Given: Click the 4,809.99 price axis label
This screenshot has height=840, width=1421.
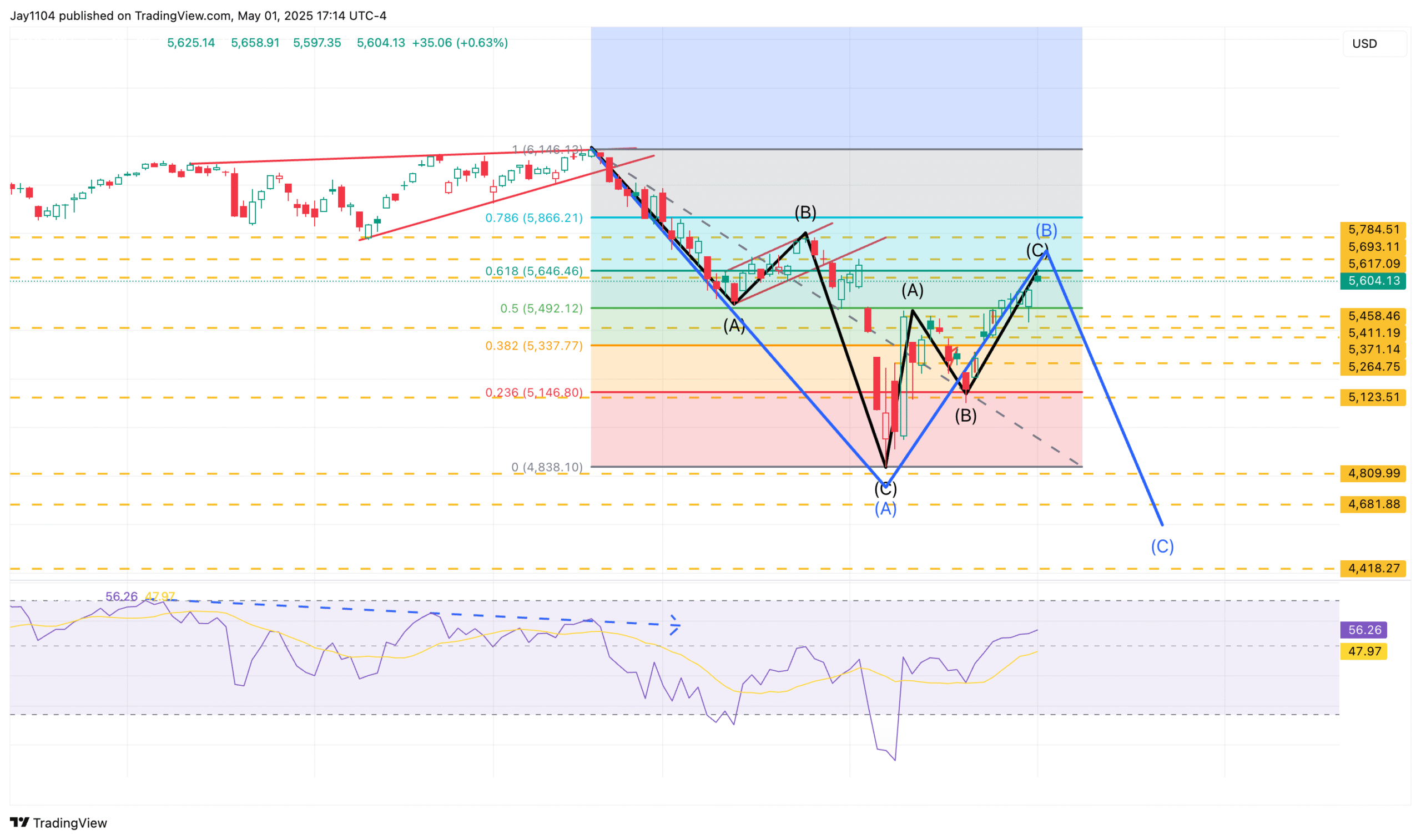Looking at the screenshot, I should click(x=1373, y=473).
